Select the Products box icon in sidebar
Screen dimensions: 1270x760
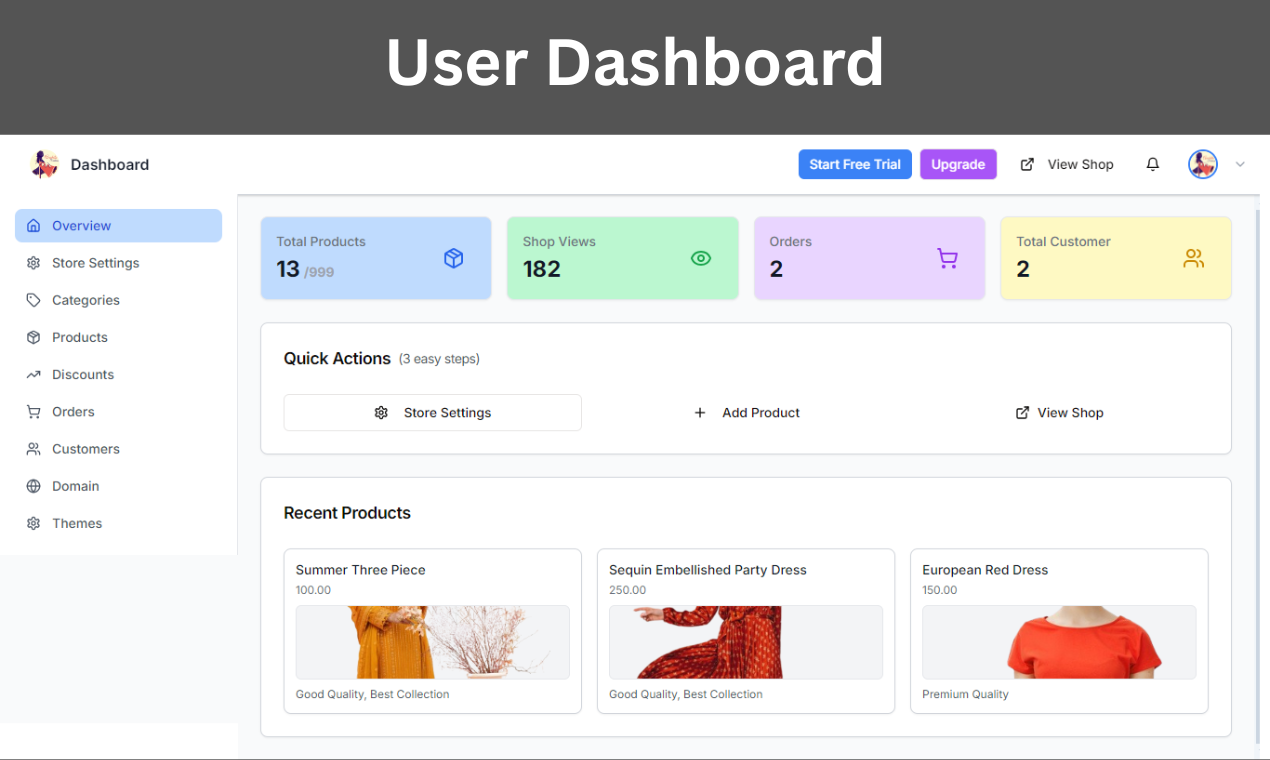(x=33, y=337)
